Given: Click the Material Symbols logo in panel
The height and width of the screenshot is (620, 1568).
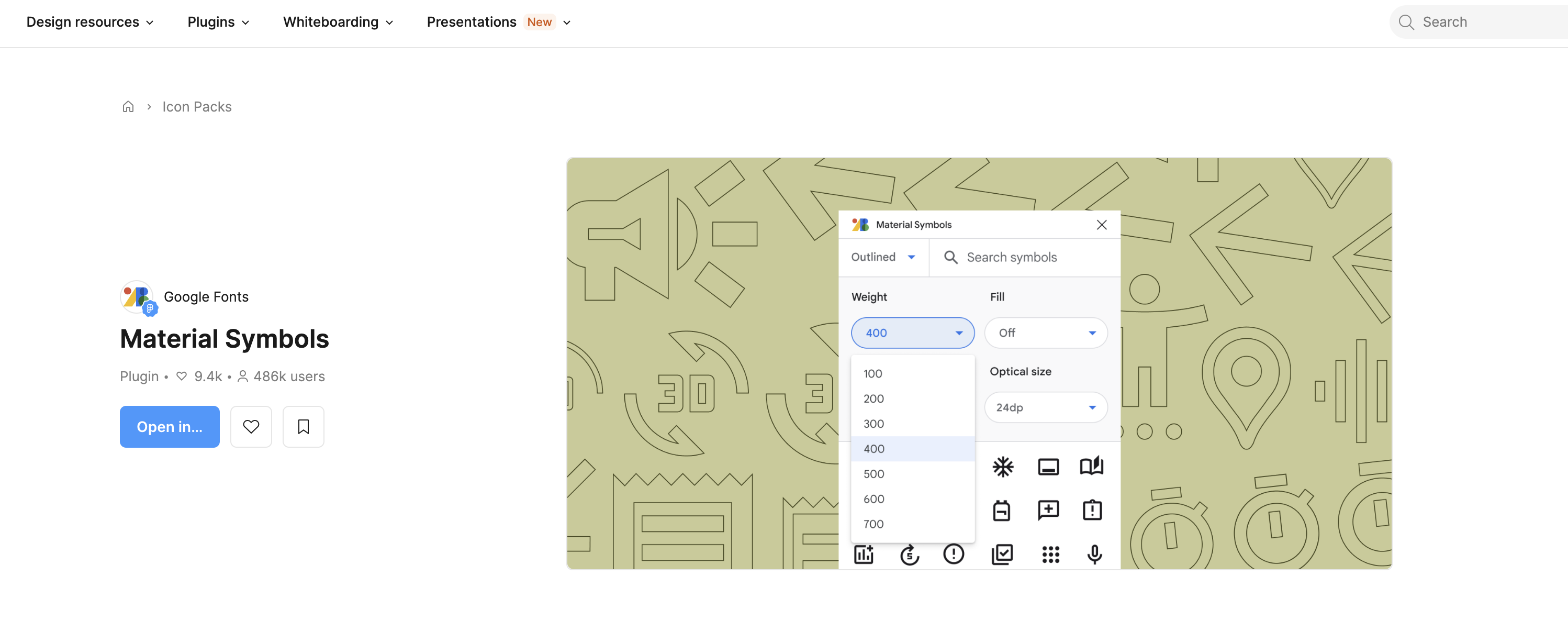Looking at the screenshot, I should [x=860, y=225].
